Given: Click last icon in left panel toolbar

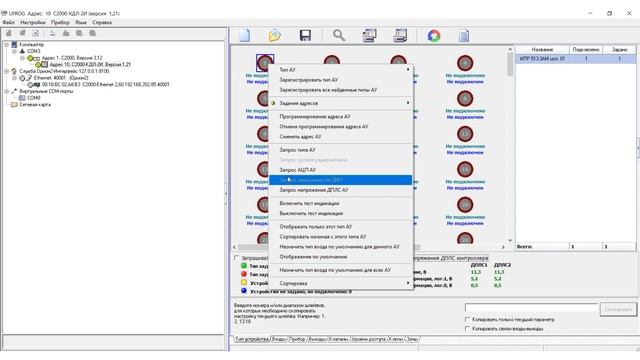Looking at the screenshot, I should coord(93,33).
